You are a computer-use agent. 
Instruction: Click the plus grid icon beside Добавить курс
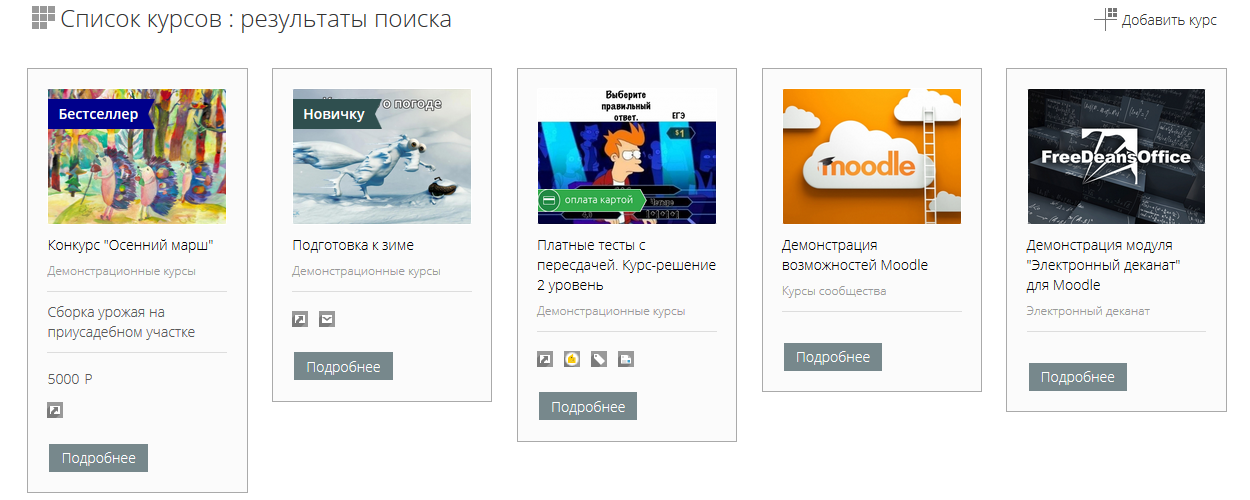pos(1106,19)
